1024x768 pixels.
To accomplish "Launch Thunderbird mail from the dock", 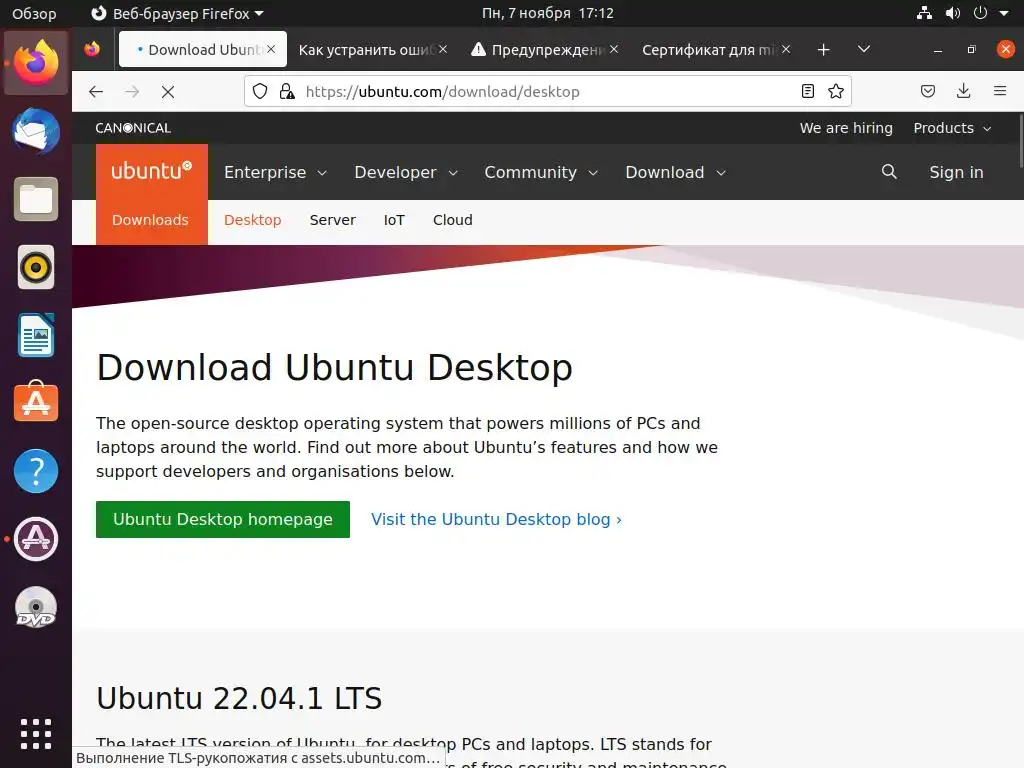I will pyautogui.click(x=36, y=132).
